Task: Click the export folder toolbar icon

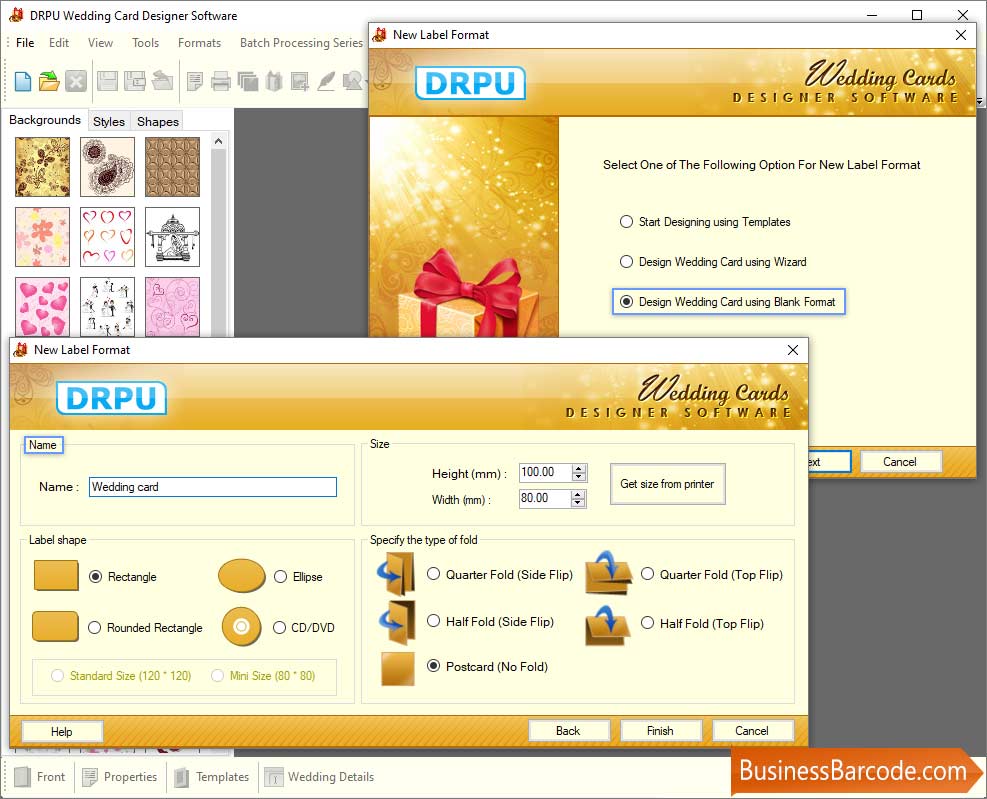Action: coord(162,81)
